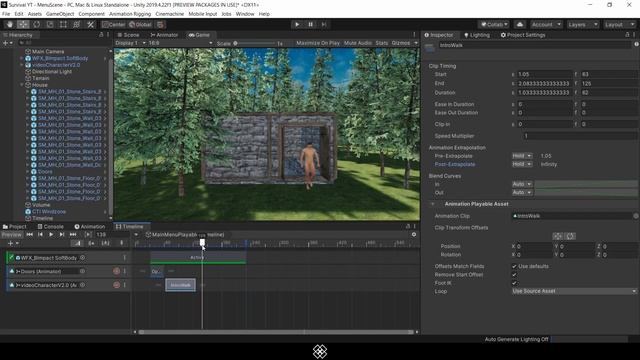The image size is (640, 360).
Task: Step forward one frame in editor
Action: (x=324, y=24)
